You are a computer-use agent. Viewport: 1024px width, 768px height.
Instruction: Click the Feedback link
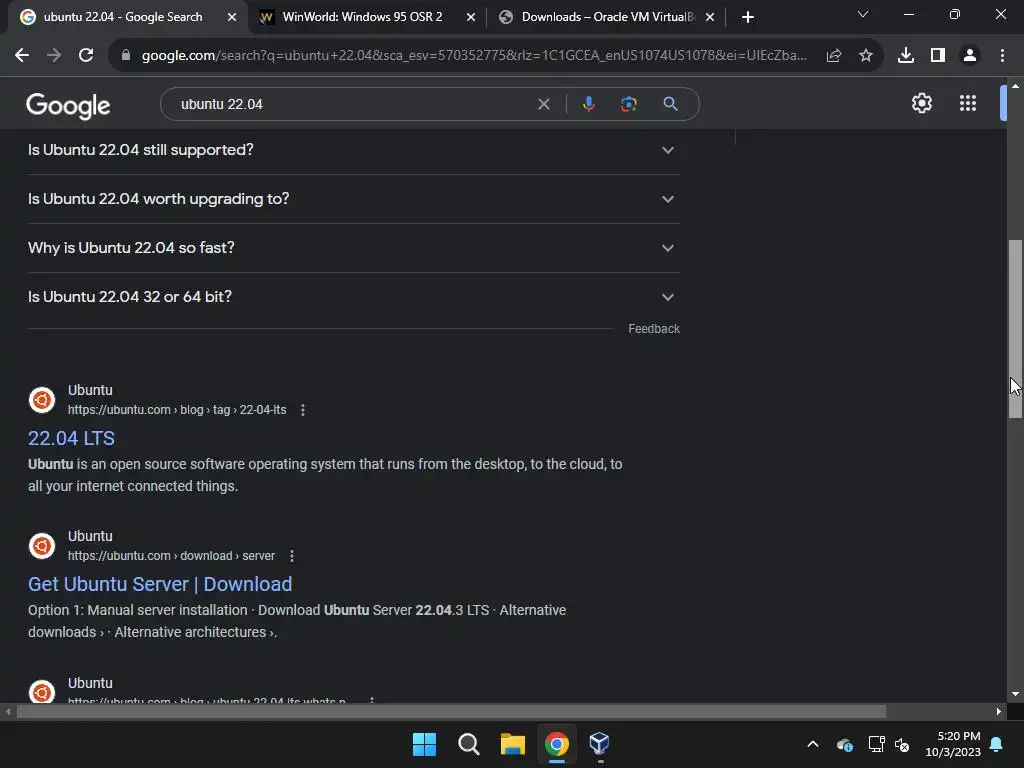(x=654, y=329)
